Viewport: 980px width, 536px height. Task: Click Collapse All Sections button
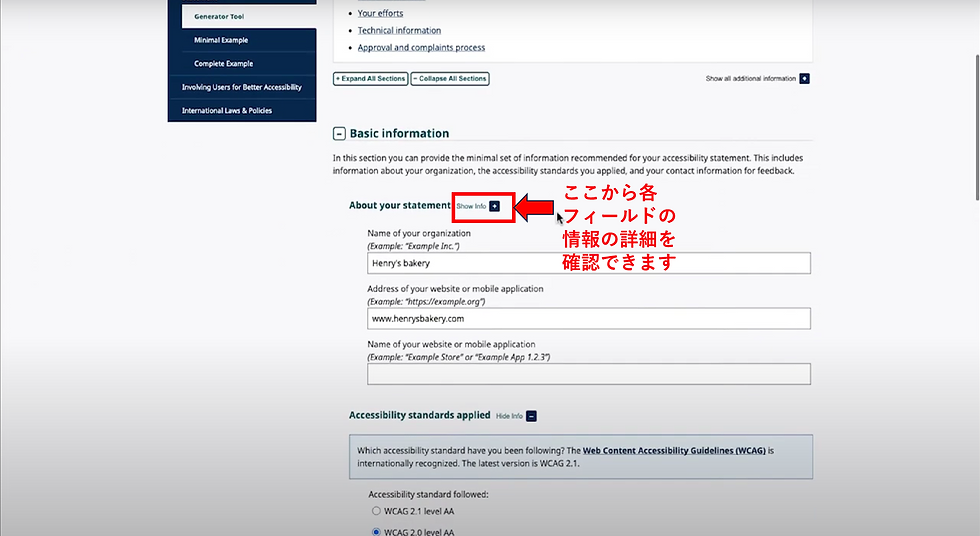[450, 79]
